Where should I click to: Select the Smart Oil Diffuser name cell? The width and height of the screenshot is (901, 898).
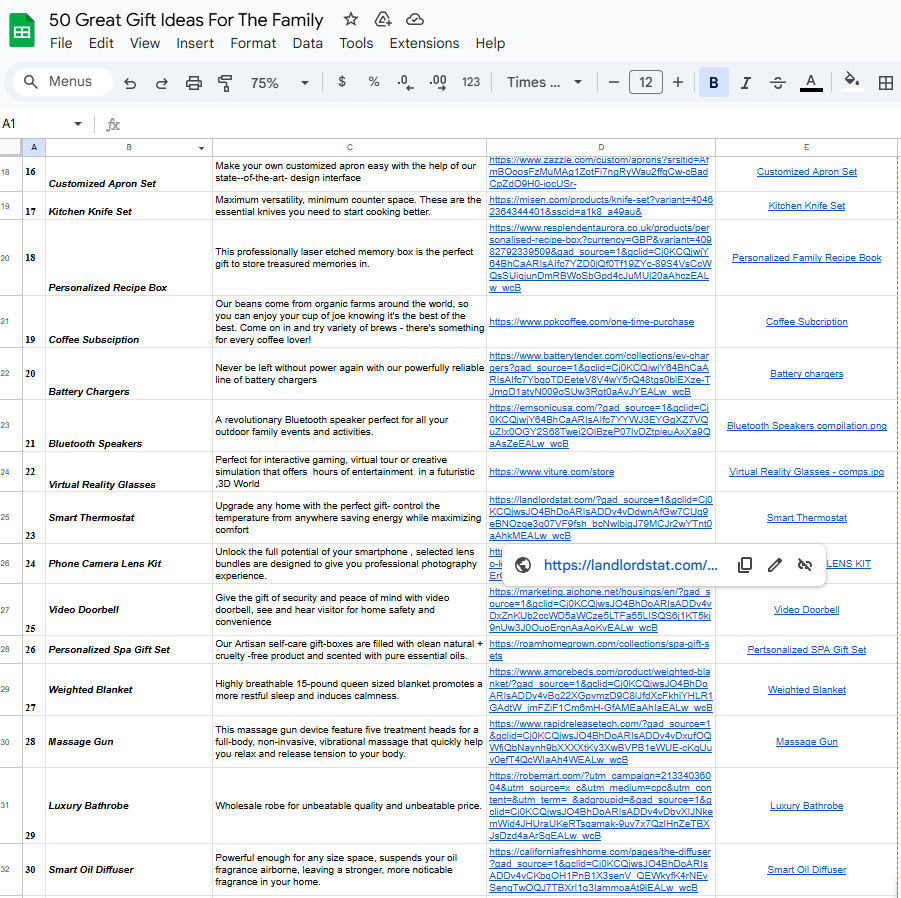tap(129, 869)
